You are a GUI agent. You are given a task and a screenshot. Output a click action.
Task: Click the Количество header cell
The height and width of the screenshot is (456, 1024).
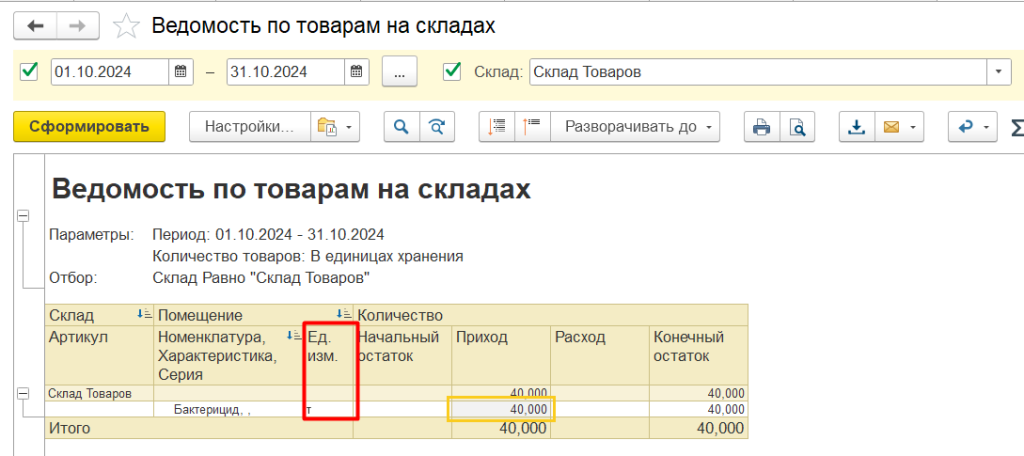(551, 315)
